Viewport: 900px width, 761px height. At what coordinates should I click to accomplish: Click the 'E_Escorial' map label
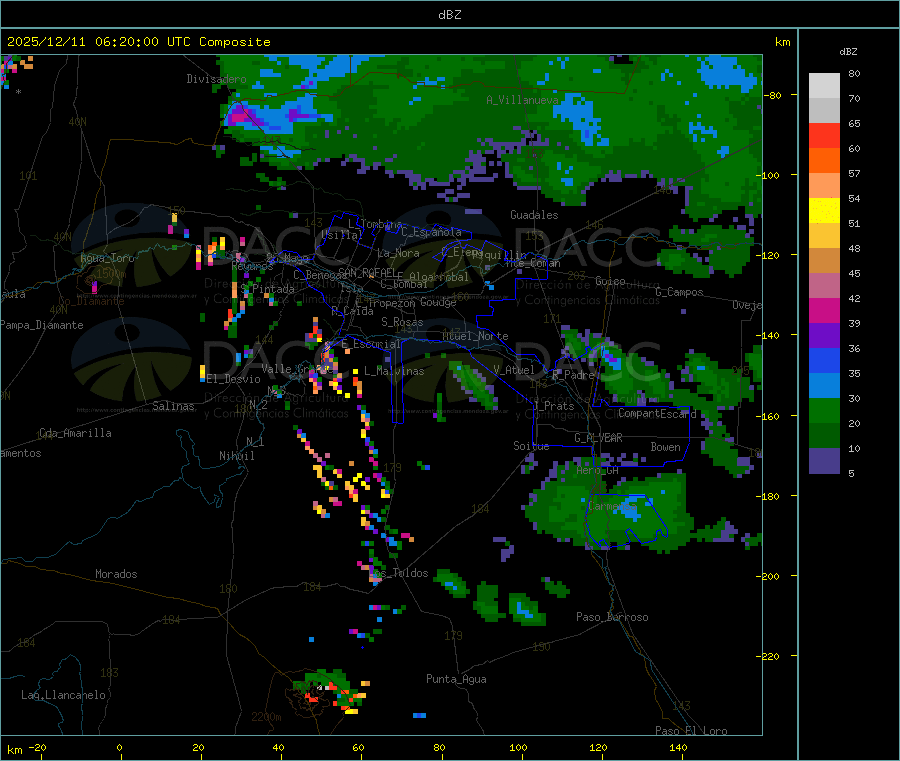click(x=371, y=344)
